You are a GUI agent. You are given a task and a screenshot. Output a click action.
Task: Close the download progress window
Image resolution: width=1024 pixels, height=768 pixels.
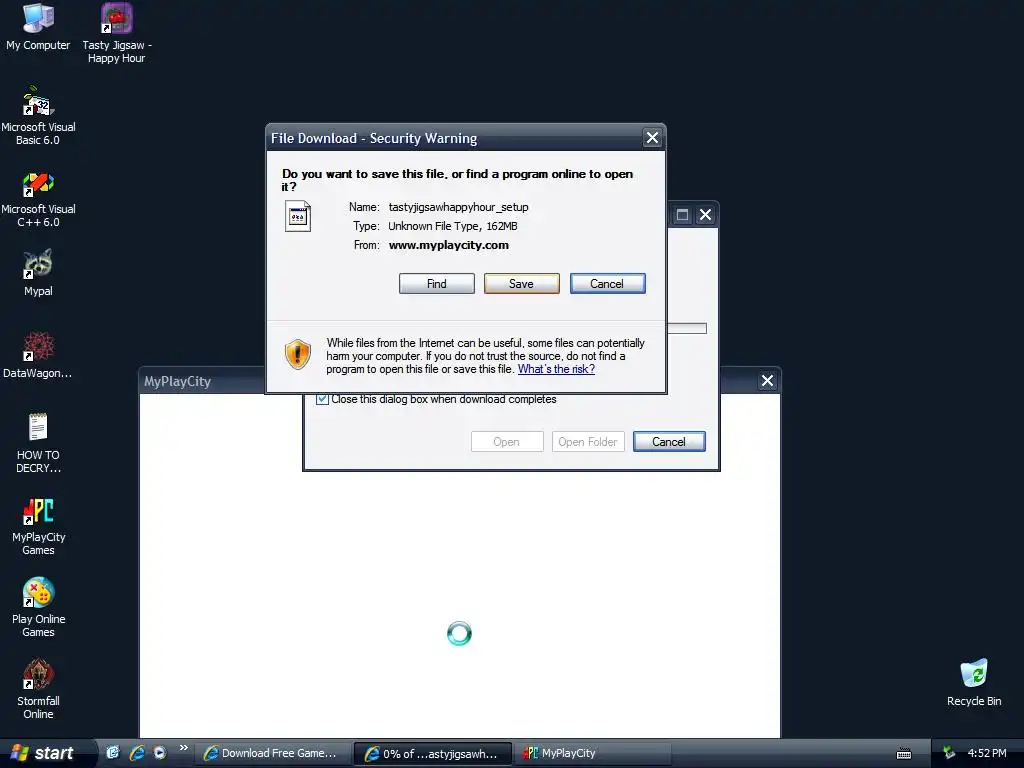(705, 215)
